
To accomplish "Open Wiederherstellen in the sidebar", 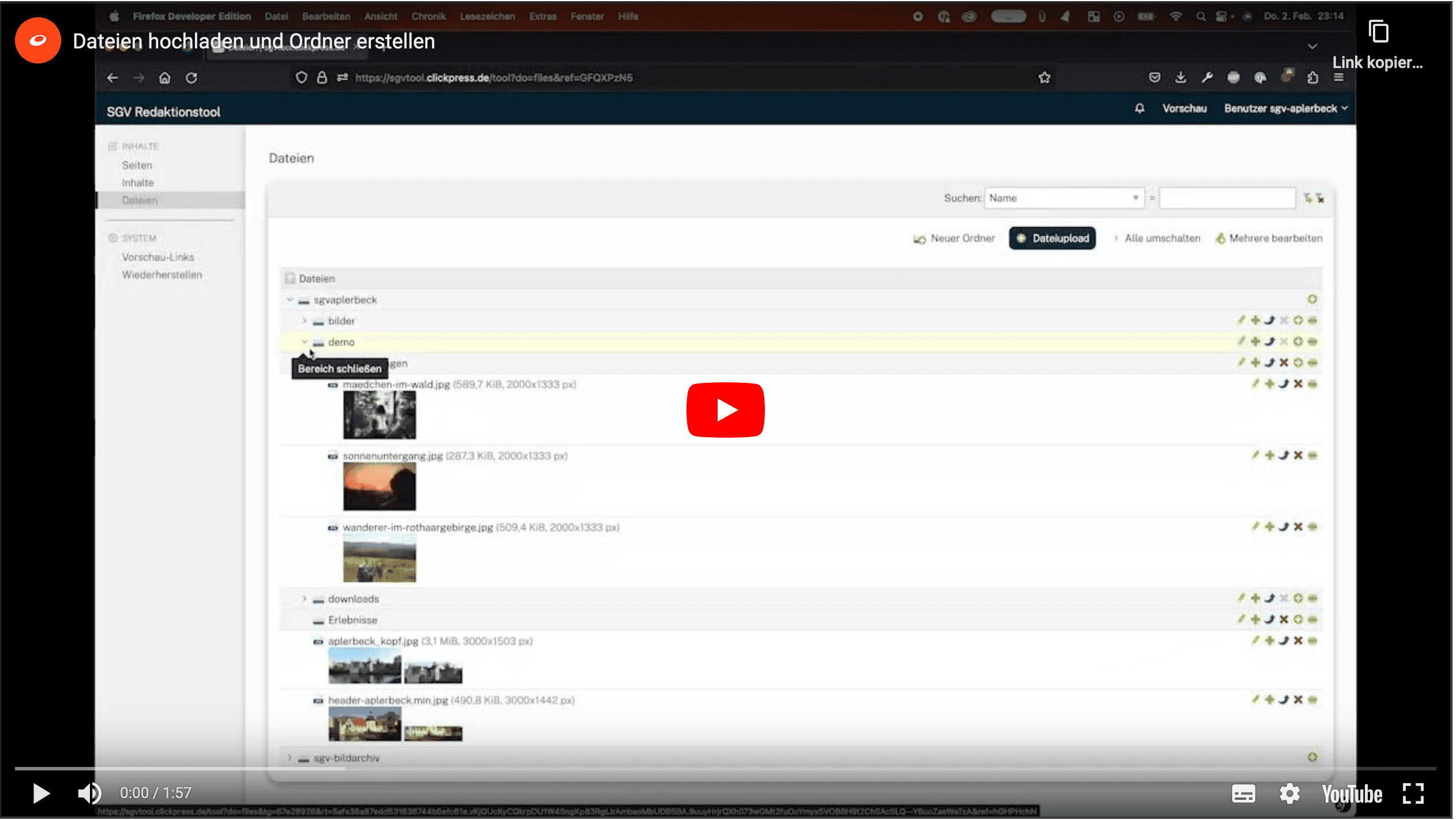I will click(x=162, y=275).
